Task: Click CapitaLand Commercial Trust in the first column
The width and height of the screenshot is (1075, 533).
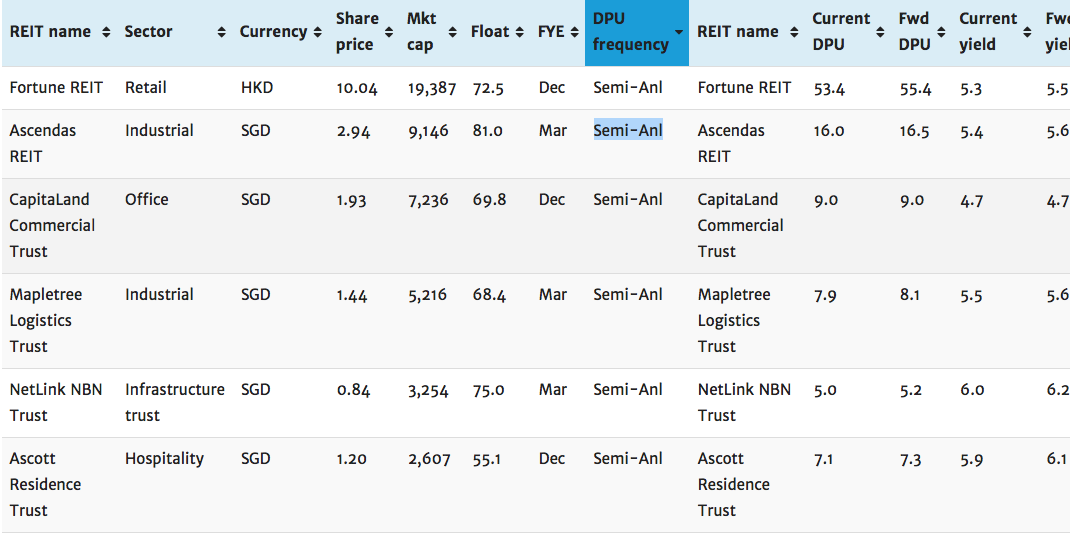Action: pos(52,225)
